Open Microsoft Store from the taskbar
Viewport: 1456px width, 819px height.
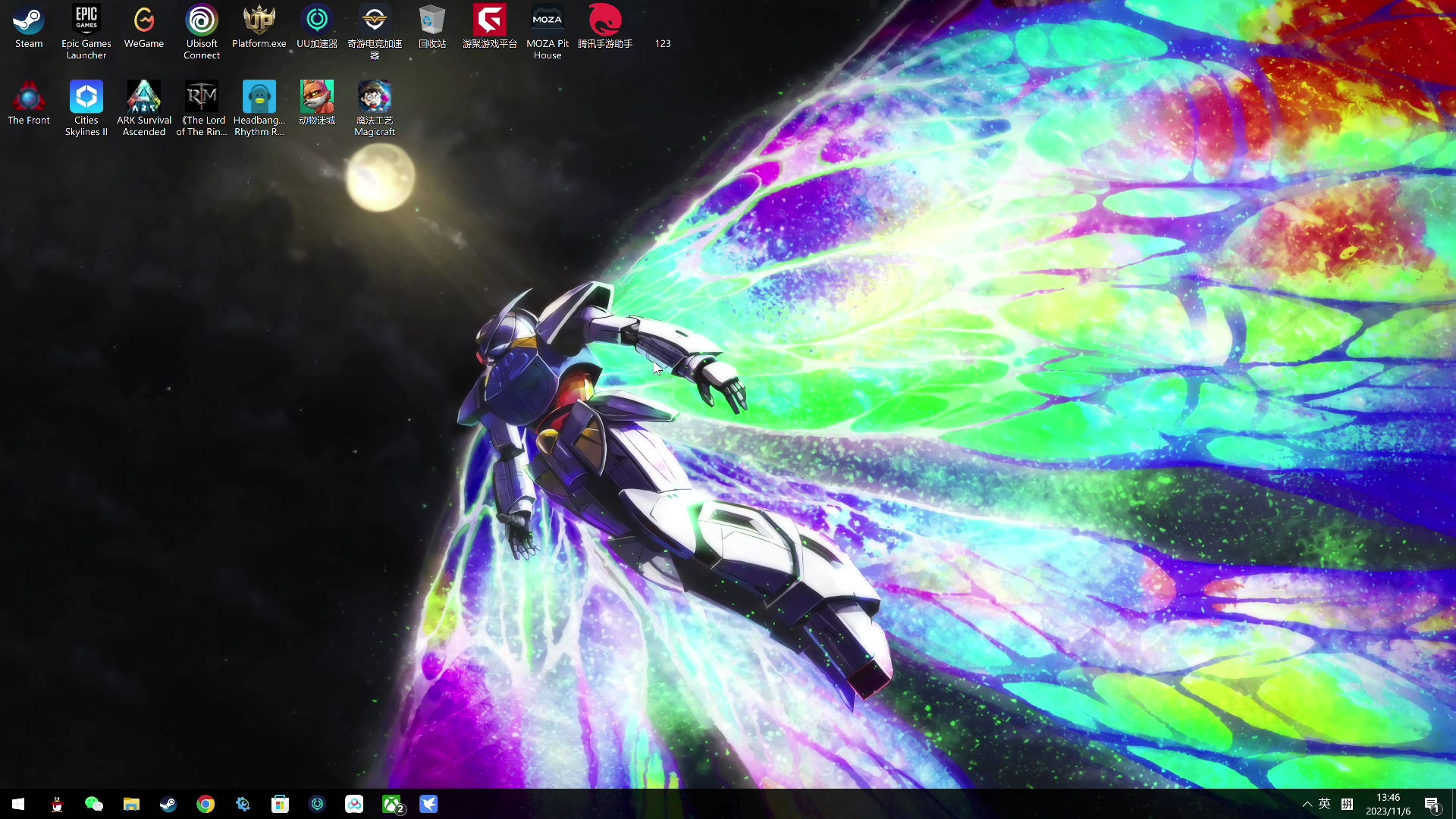[x=280, y=805]
